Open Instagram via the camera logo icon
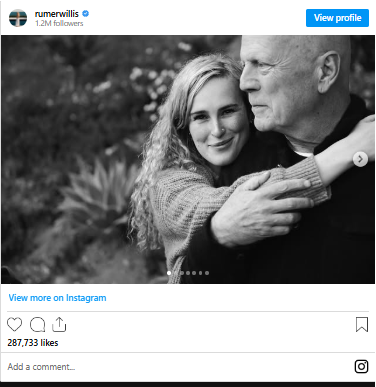 tap(361, 366)
